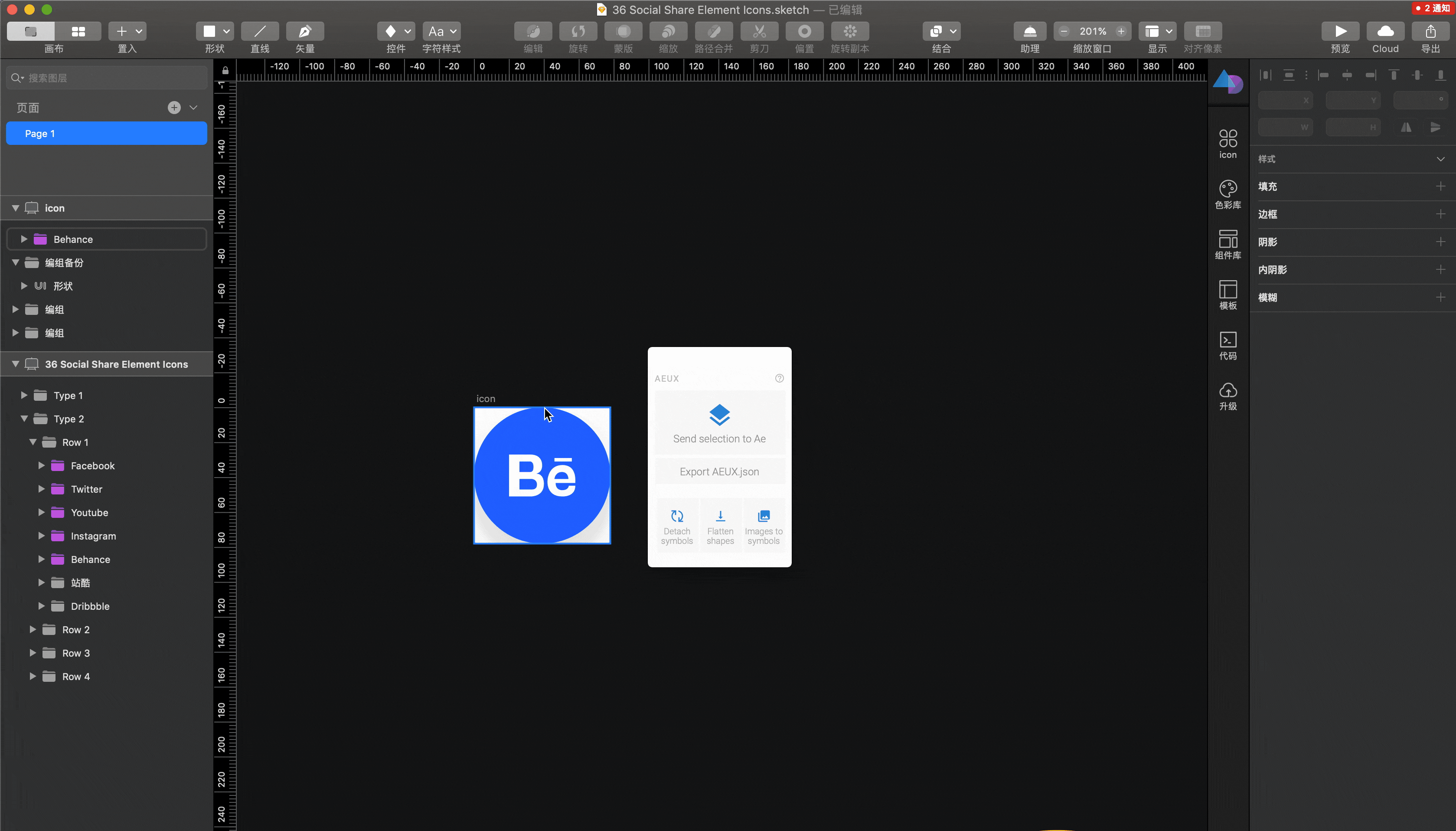Image resolution: width=1456 pixels, height=831 pixels.
Task: Expand the Row 2 folder
Action: pyautogui.click(x=33, y=629)
